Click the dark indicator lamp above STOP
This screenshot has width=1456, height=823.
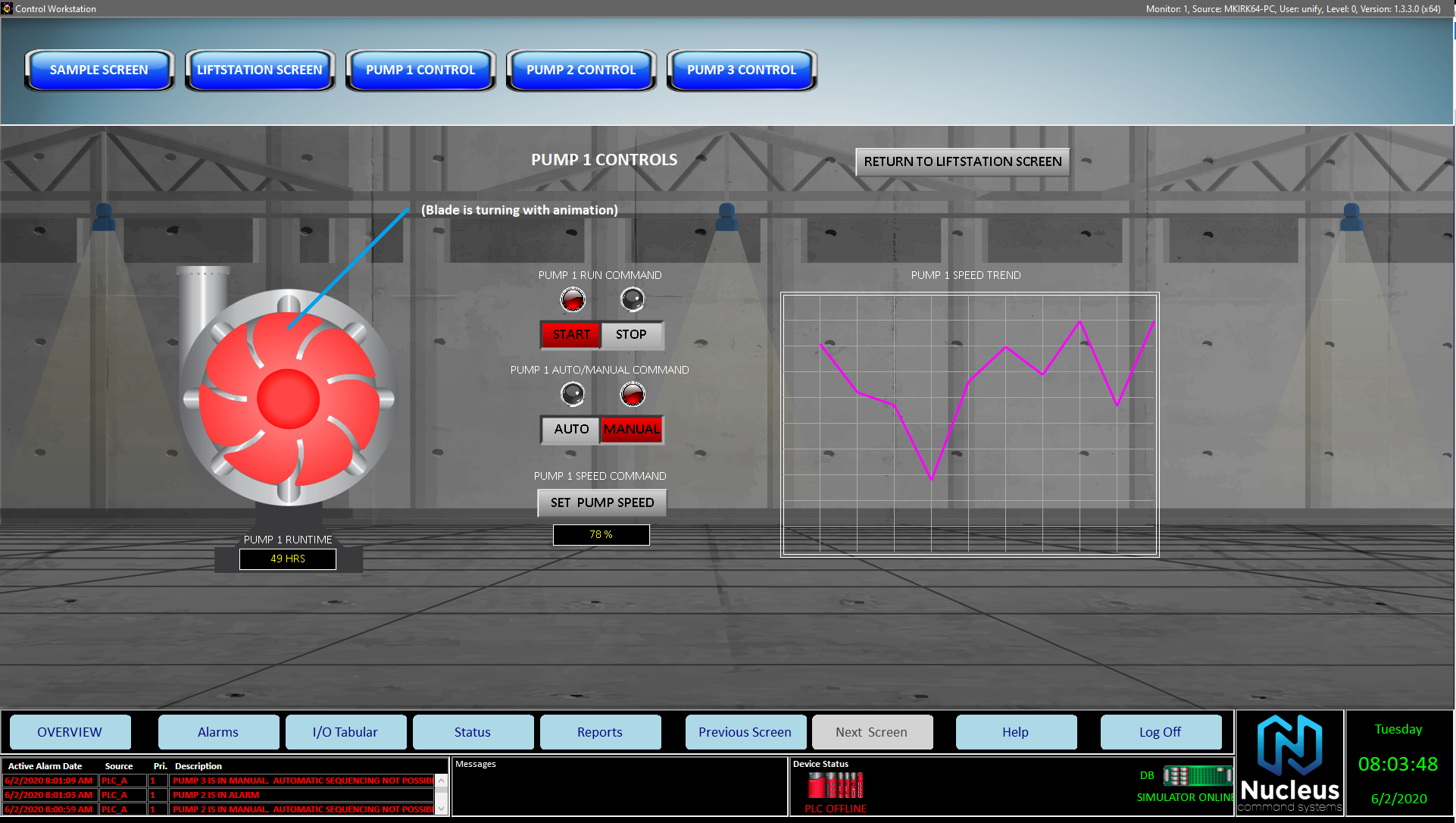[633, 300]
